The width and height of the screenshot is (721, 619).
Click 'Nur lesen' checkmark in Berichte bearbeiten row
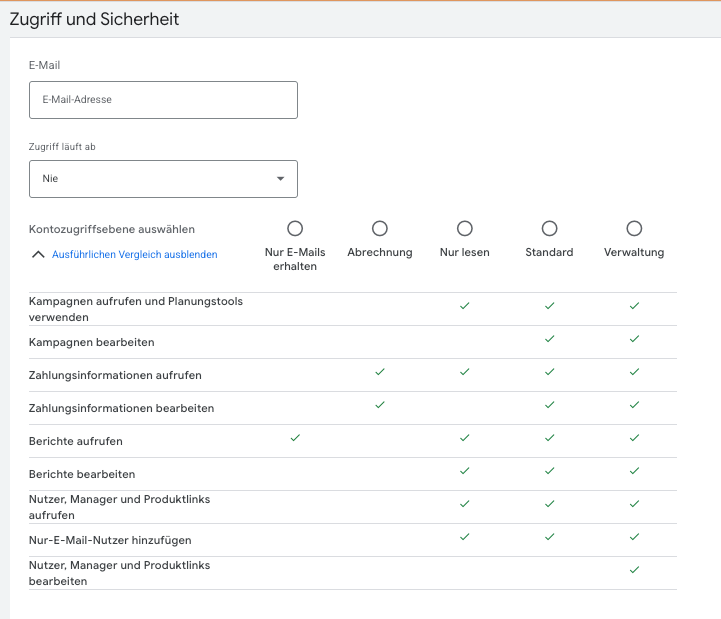point(465,471)
